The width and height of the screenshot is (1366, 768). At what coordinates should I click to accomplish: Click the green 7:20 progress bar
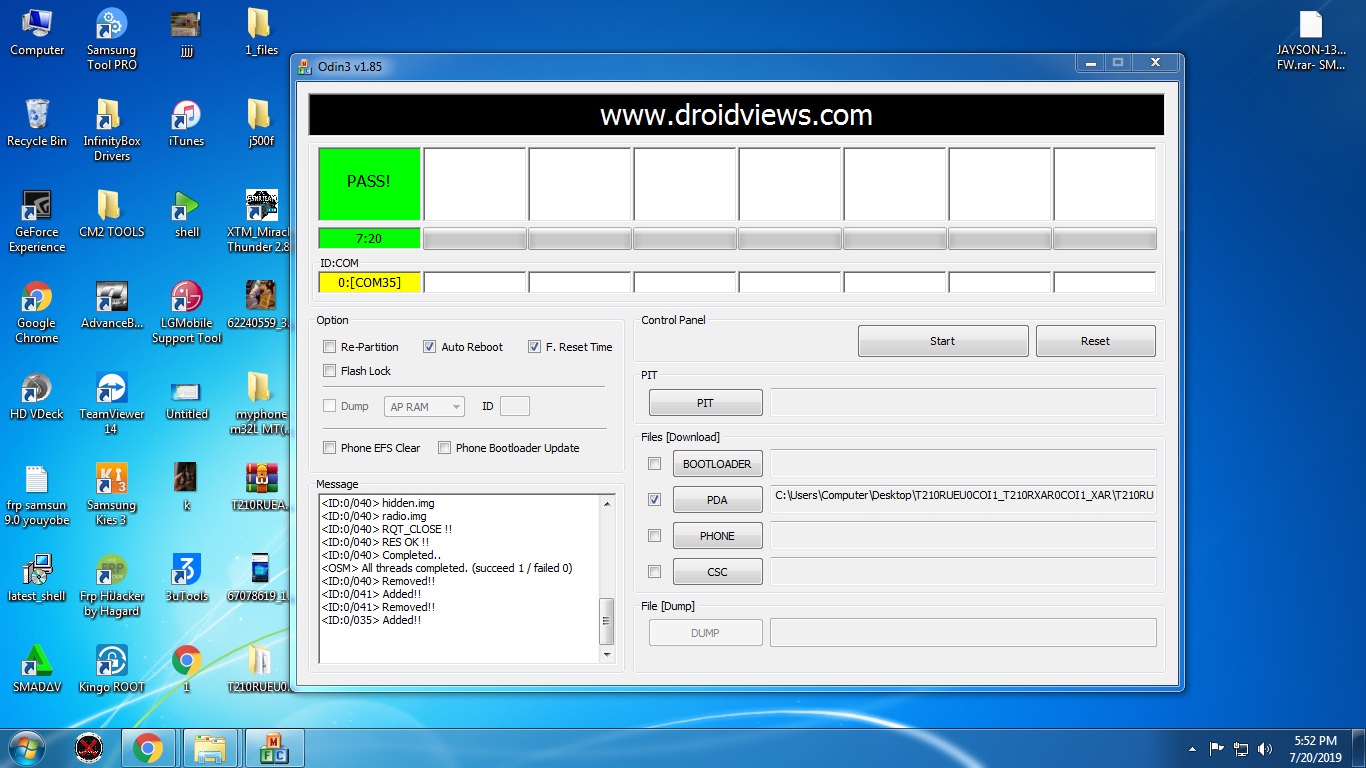(x=369, y=238)
